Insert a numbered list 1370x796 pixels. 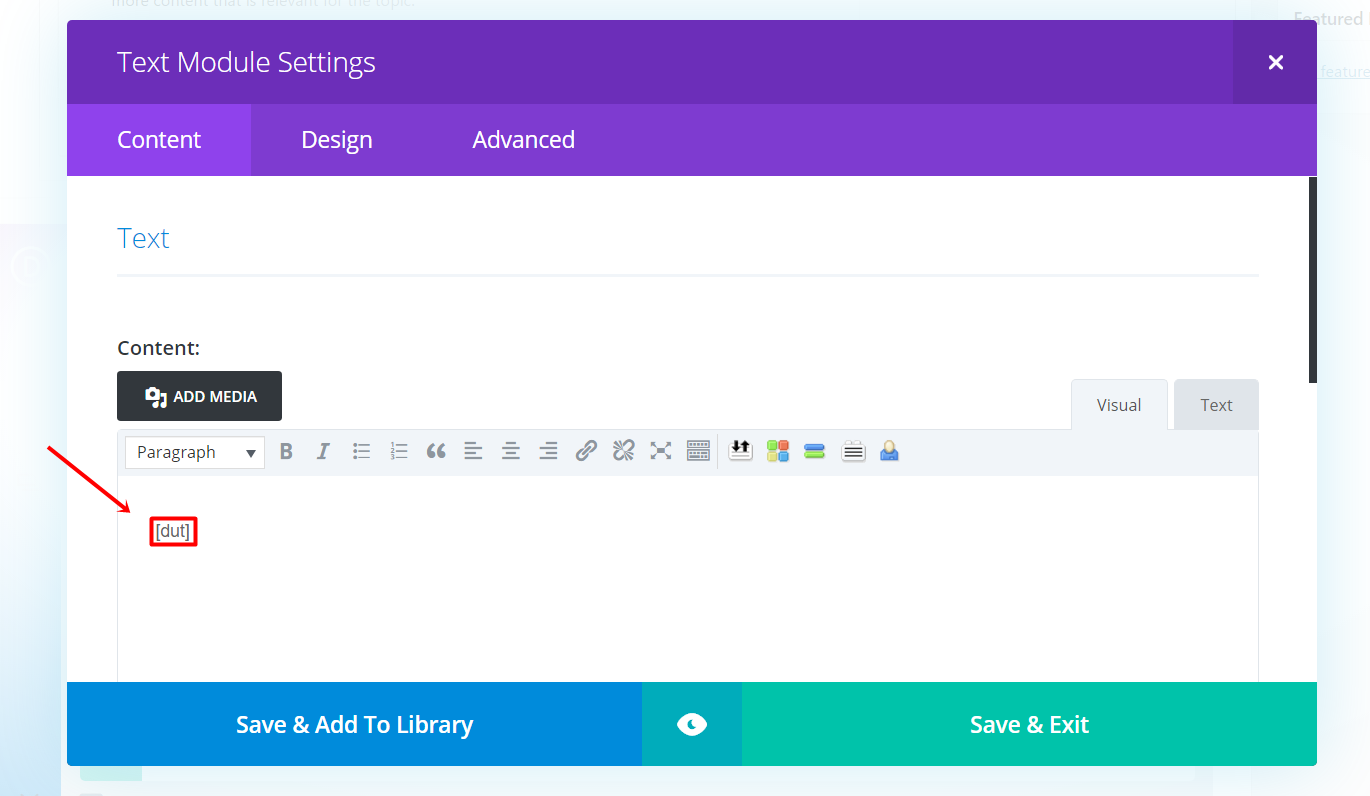click(x=399, y=452)
